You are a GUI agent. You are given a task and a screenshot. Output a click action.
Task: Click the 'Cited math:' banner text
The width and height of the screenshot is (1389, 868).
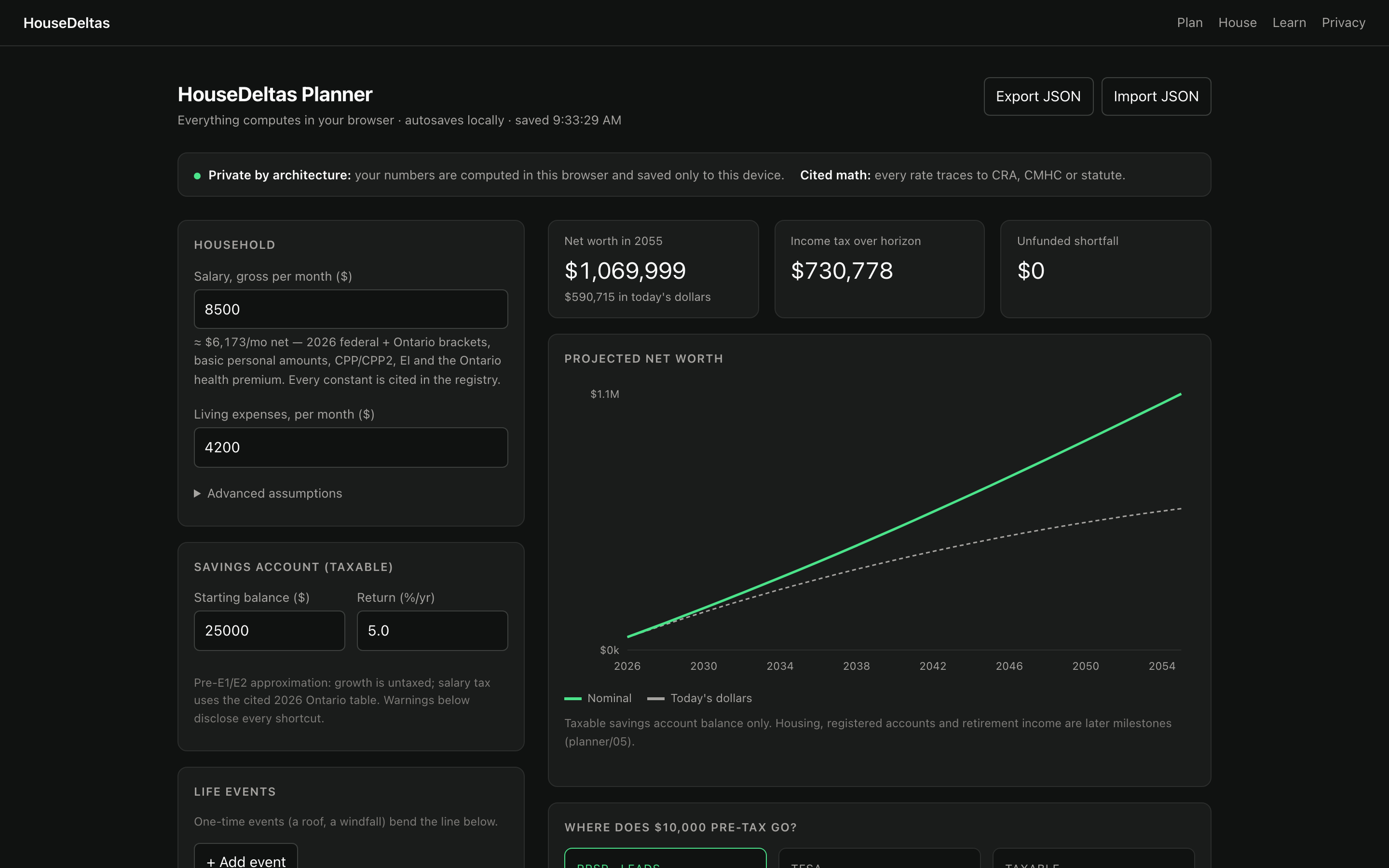click(835, 175)
